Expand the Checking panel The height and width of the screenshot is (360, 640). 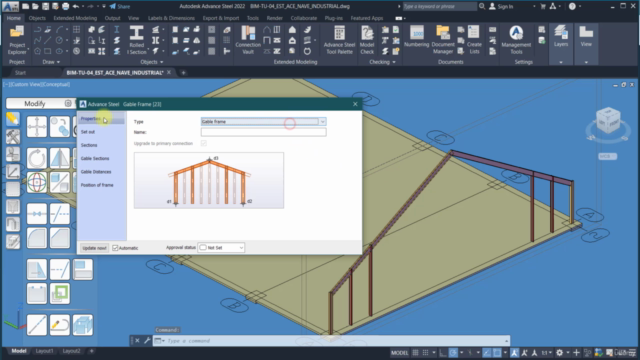click(x=382, y=62)
